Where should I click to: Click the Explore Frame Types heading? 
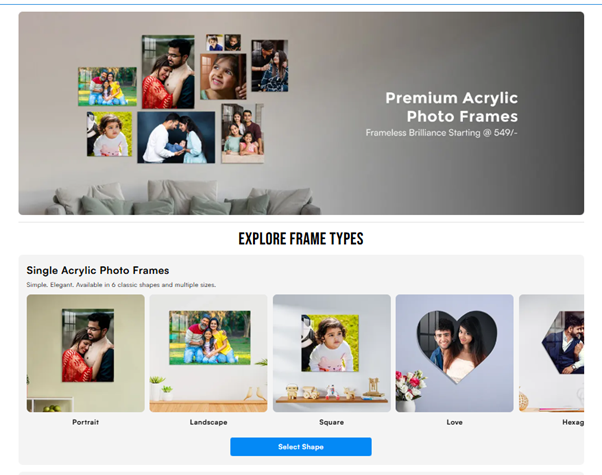[300, 239]
